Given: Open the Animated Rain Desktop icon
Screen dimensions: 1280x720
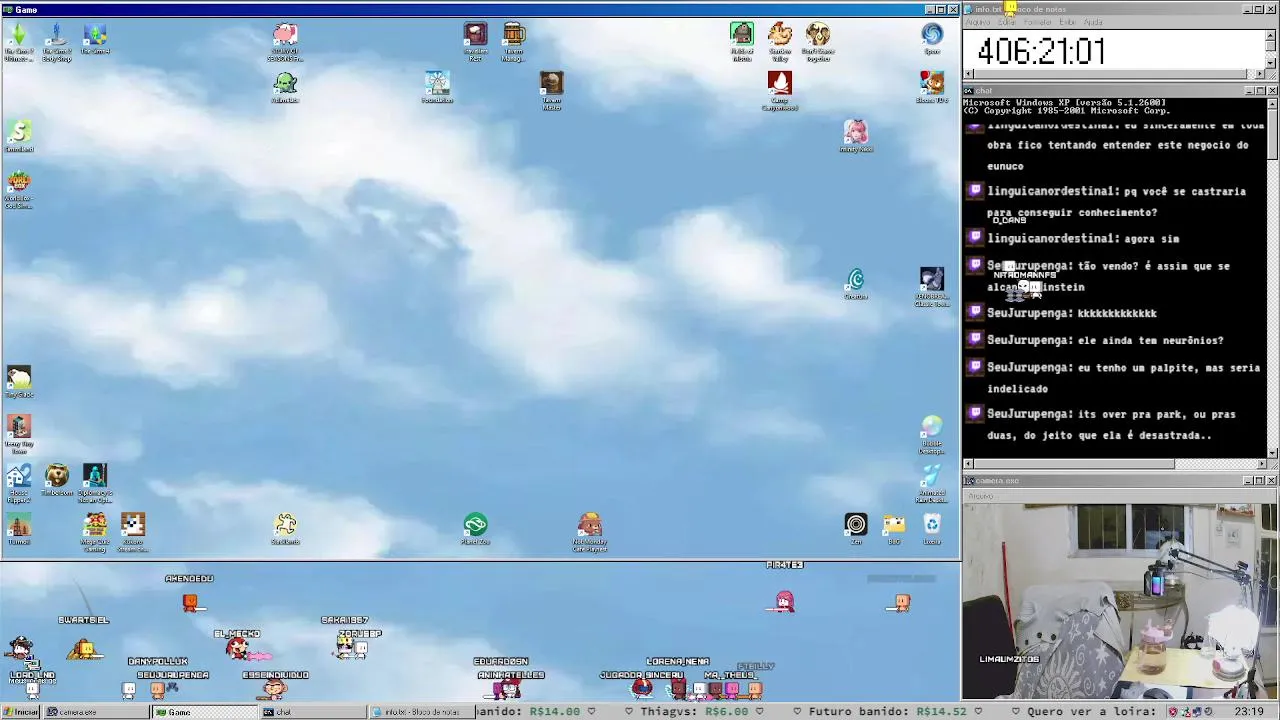Looking at the screenshot, I should click(932, 484).
